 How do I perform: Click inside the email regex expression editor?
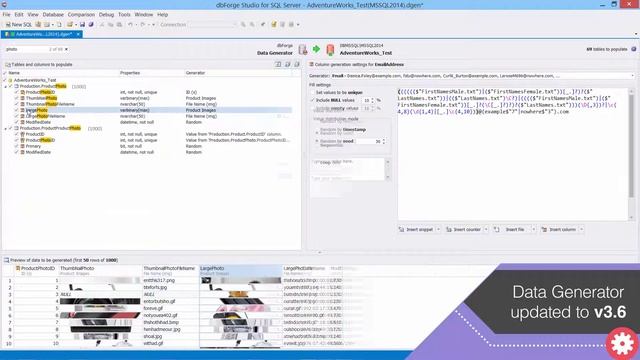coord(513,154)
